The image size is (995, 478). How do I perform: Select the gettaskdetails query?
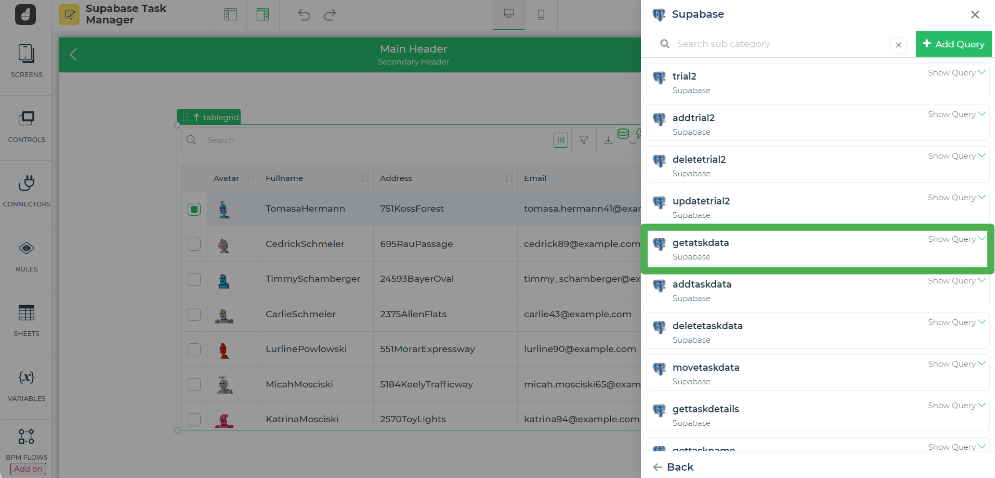click(x=817, y=415)
